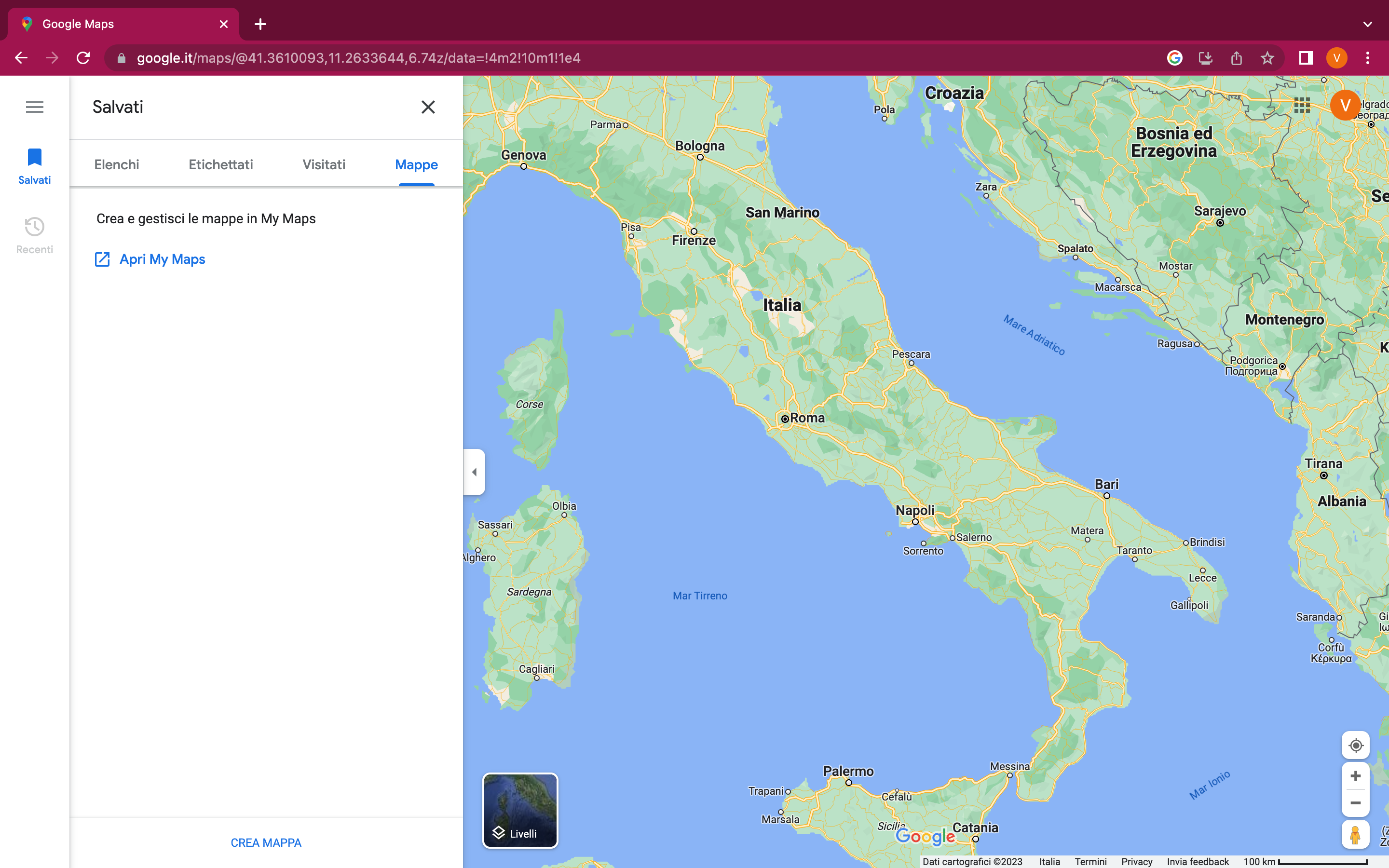Open the Etichettati tab
Screen dimensions: 1389x868
tap(220, 165)
